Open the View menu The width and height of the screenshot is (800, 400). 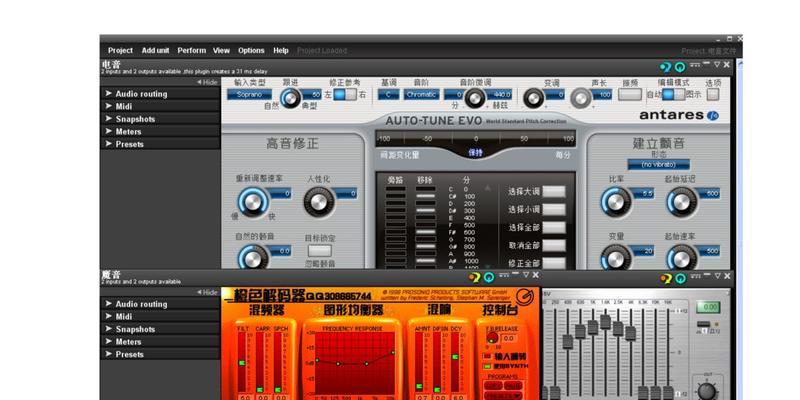pos(221,51)
